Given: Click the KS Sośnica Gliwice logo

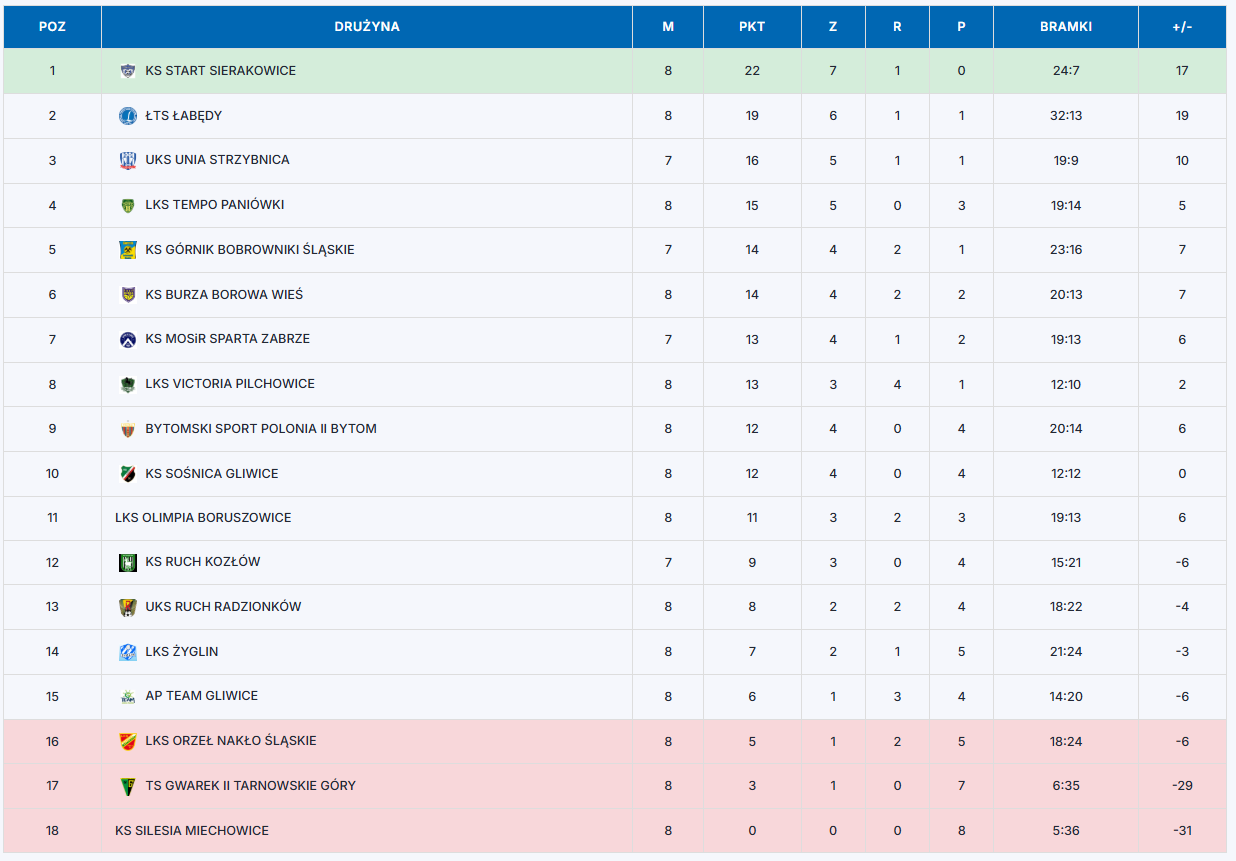Looking at the screenshot, I should point(127,474).
